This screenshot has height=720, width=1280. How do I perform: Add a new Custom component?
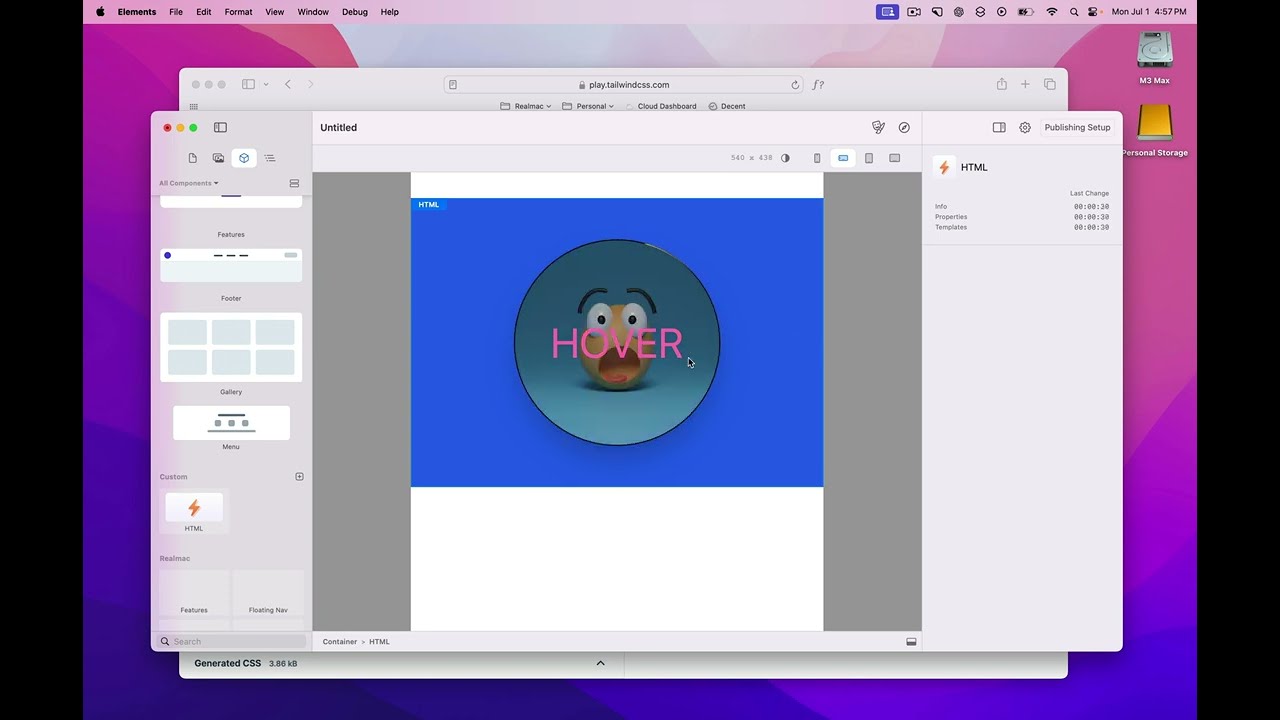pyautogui.click(x=299, y=477)
